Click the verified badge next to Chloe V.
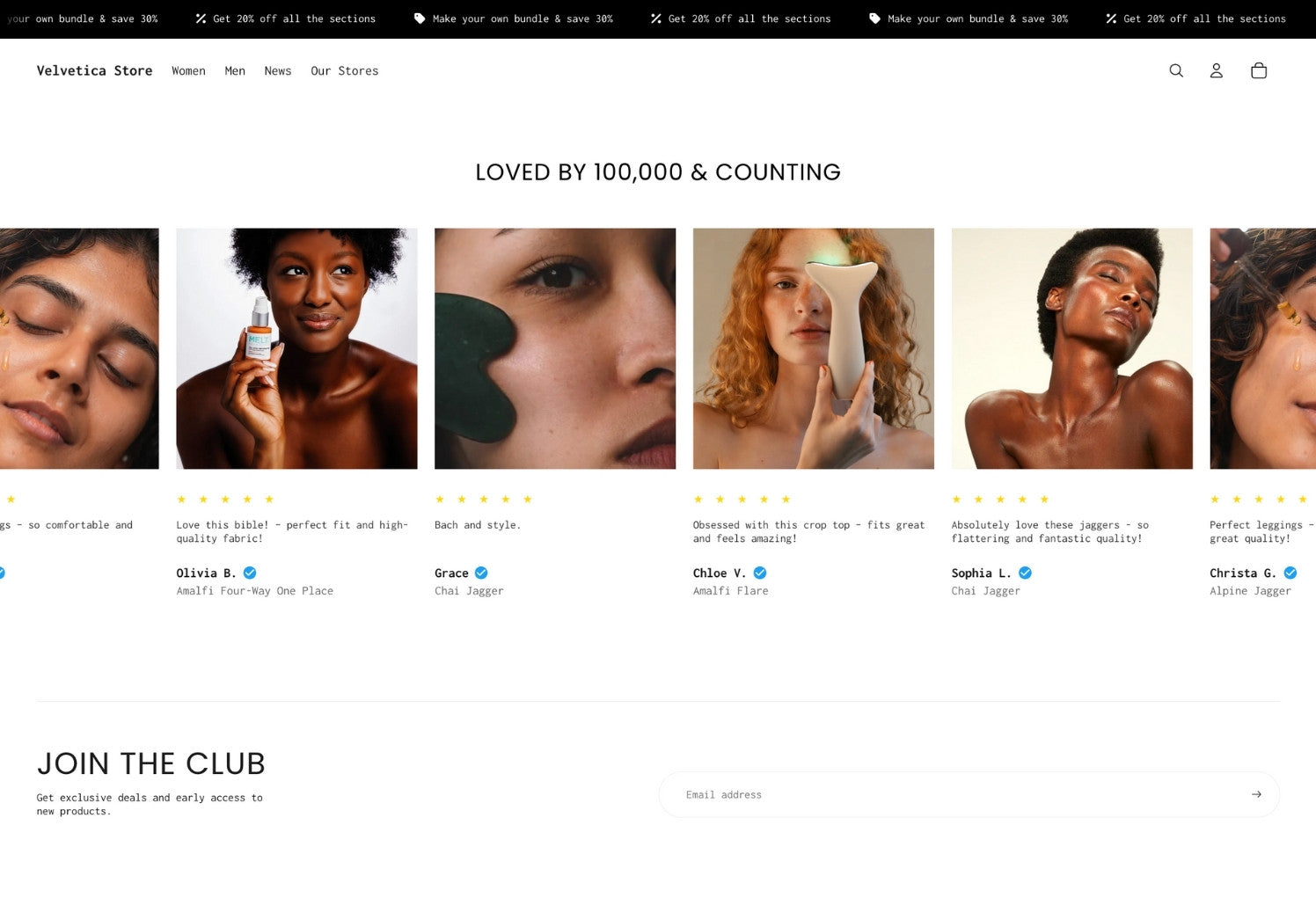This screenshot has height=920, width=1316. 758,573
